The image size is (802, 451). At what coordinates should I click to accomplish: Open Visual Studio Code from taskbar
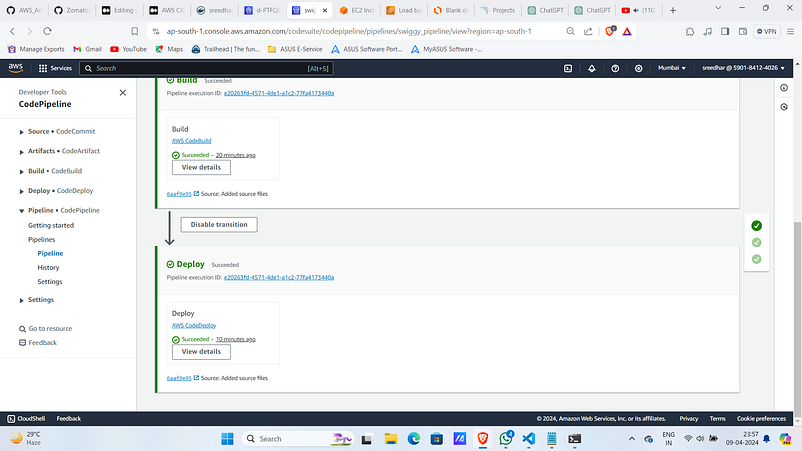[529, 439]
